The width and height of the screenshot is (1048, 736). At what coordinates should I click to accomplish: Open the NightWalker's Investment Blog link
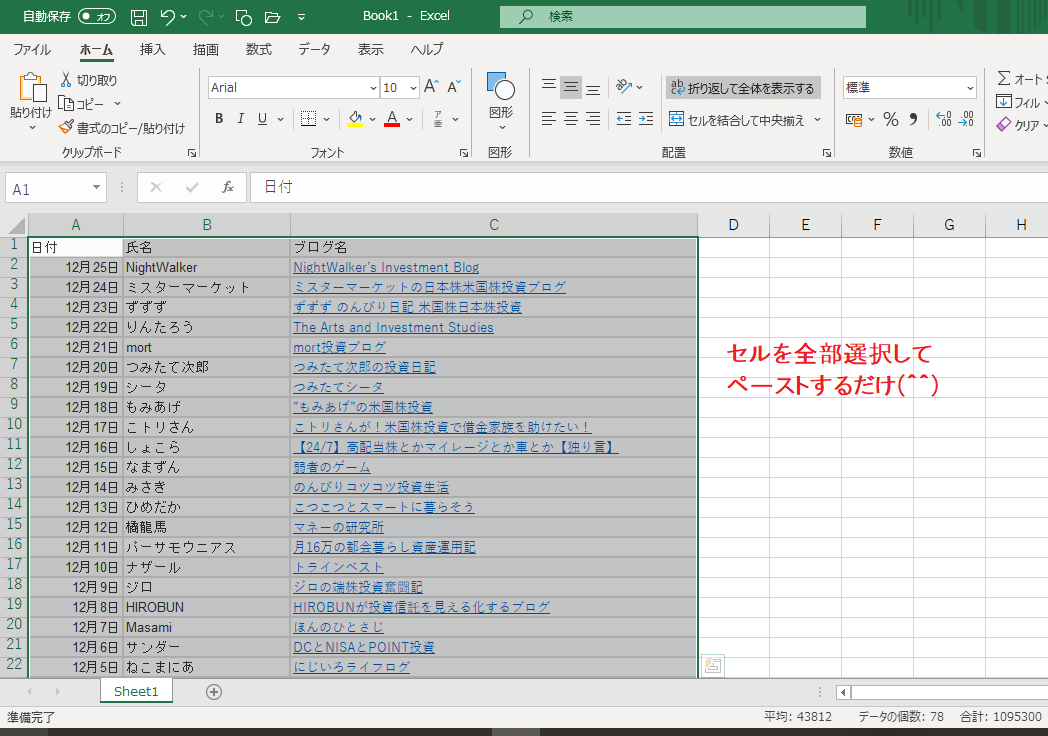pyautogui.click(x=386, y=267)
